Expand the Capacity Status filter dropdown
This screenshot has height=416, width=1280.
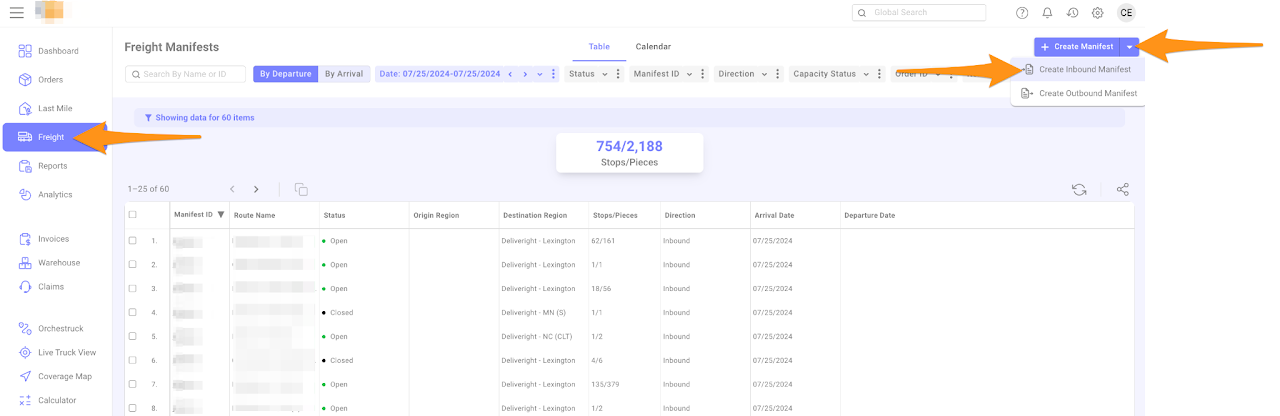click(867, 74)
